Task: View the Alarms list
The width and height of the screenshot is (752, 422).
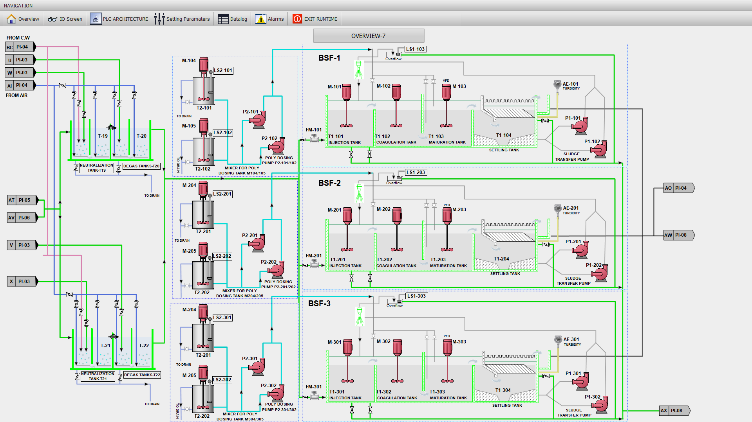Action: click(270, 19)
